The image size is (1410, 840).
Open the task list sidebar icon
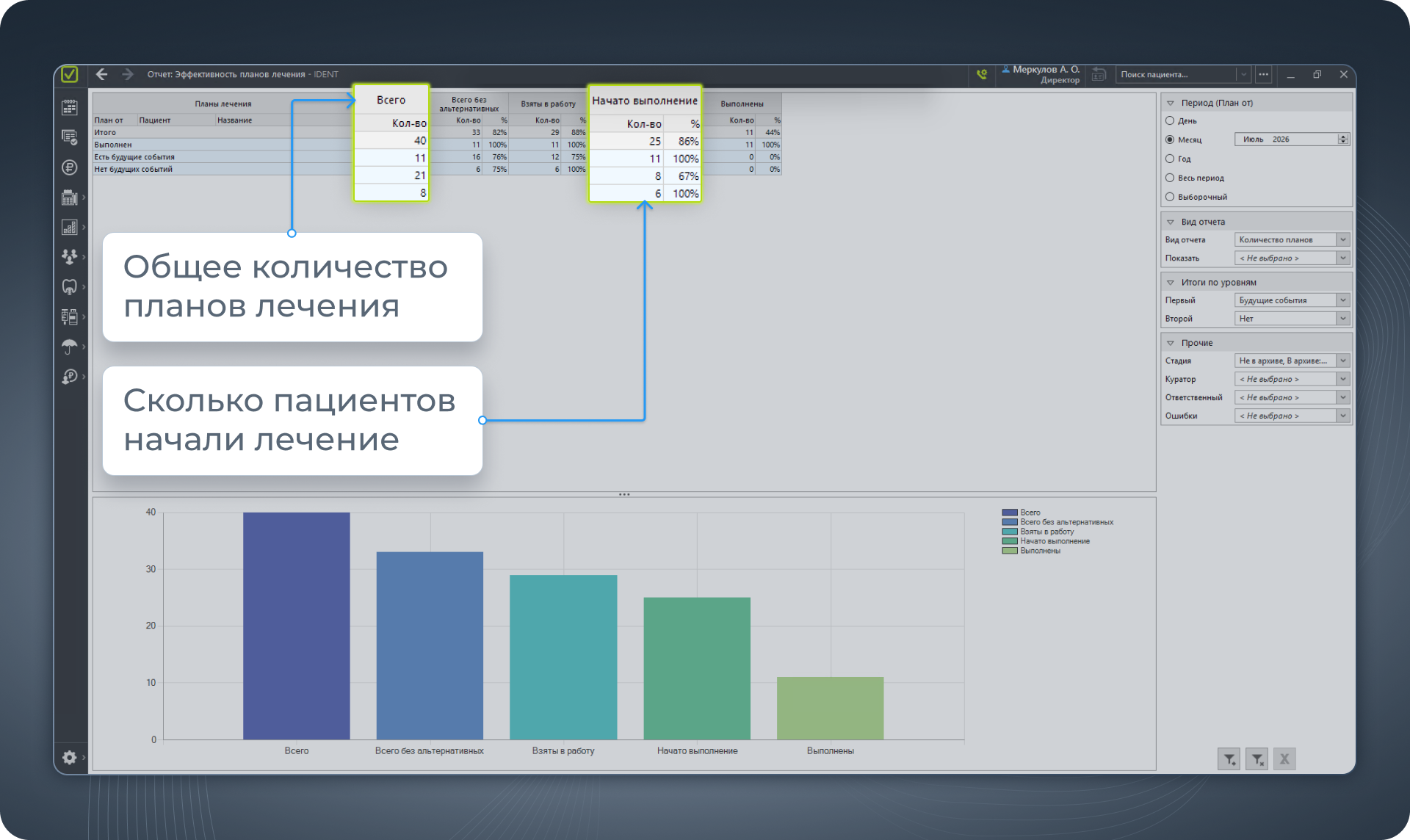coord(70,137)
